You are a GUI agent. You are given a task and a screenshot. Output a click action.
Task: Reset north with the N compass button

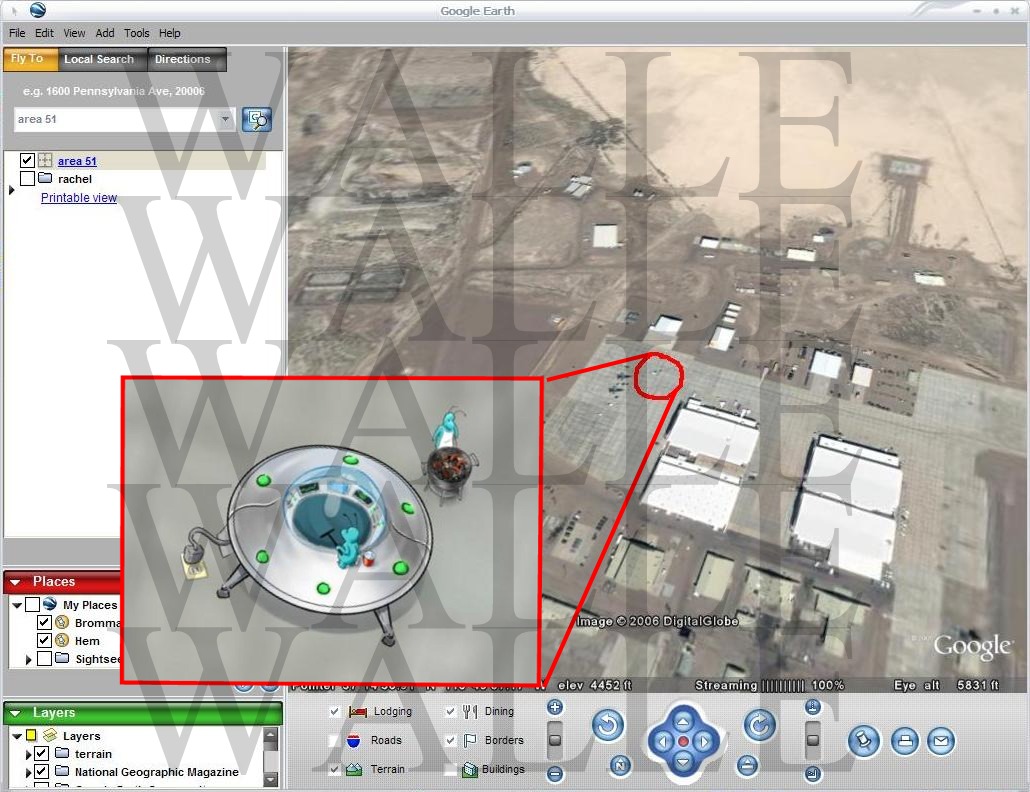coord(619,765)
